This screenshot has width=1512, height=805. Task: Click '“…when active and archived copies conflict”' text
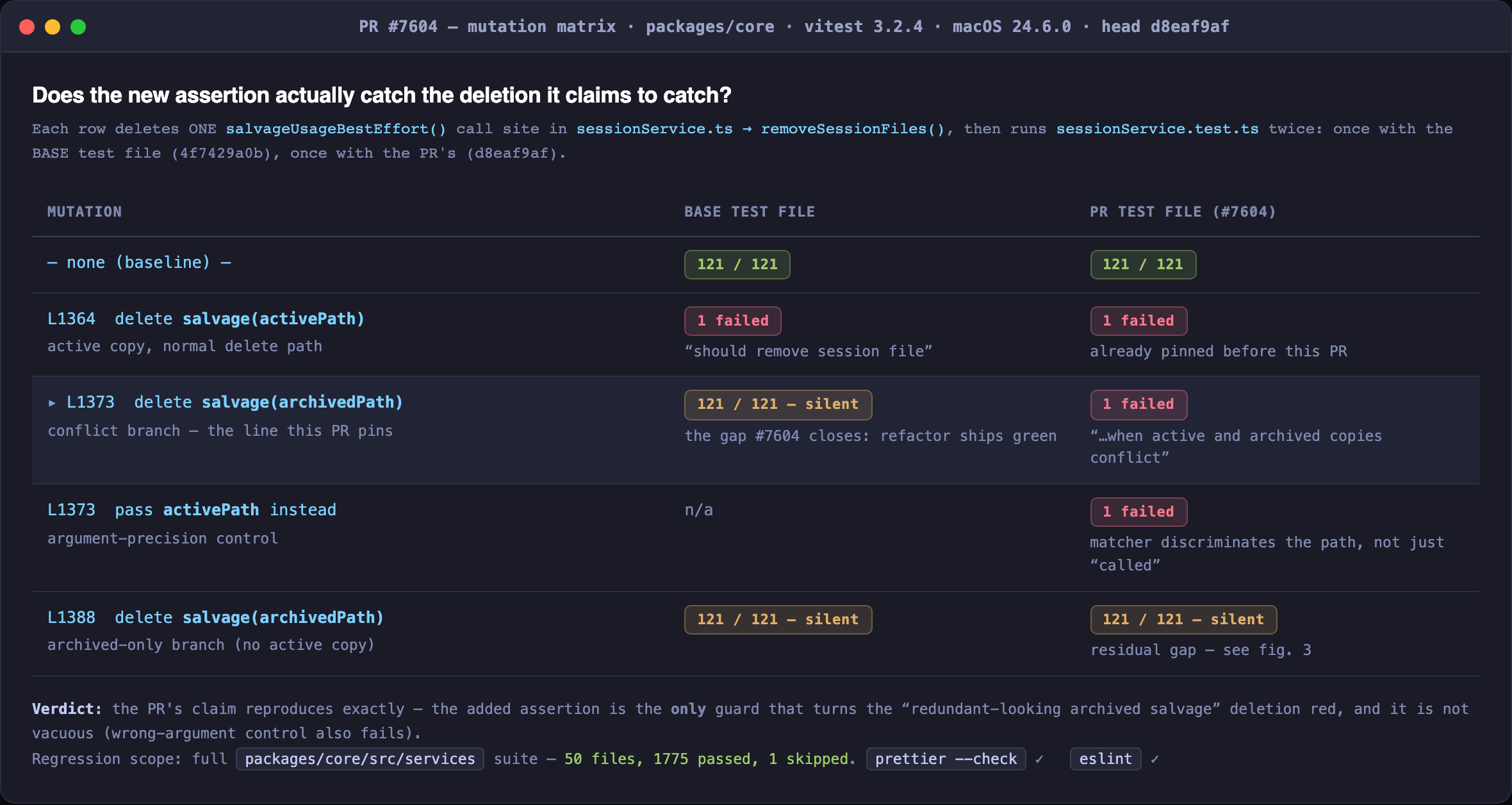(1236, 447)
